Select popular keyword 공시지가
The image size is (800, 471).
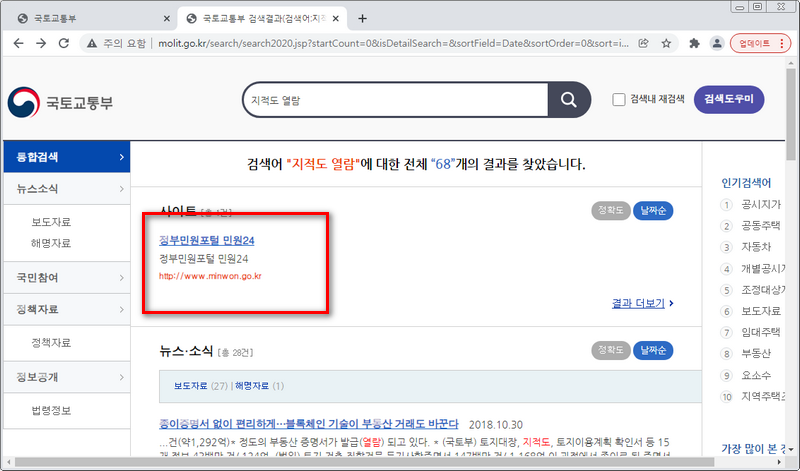click(761, 204)
